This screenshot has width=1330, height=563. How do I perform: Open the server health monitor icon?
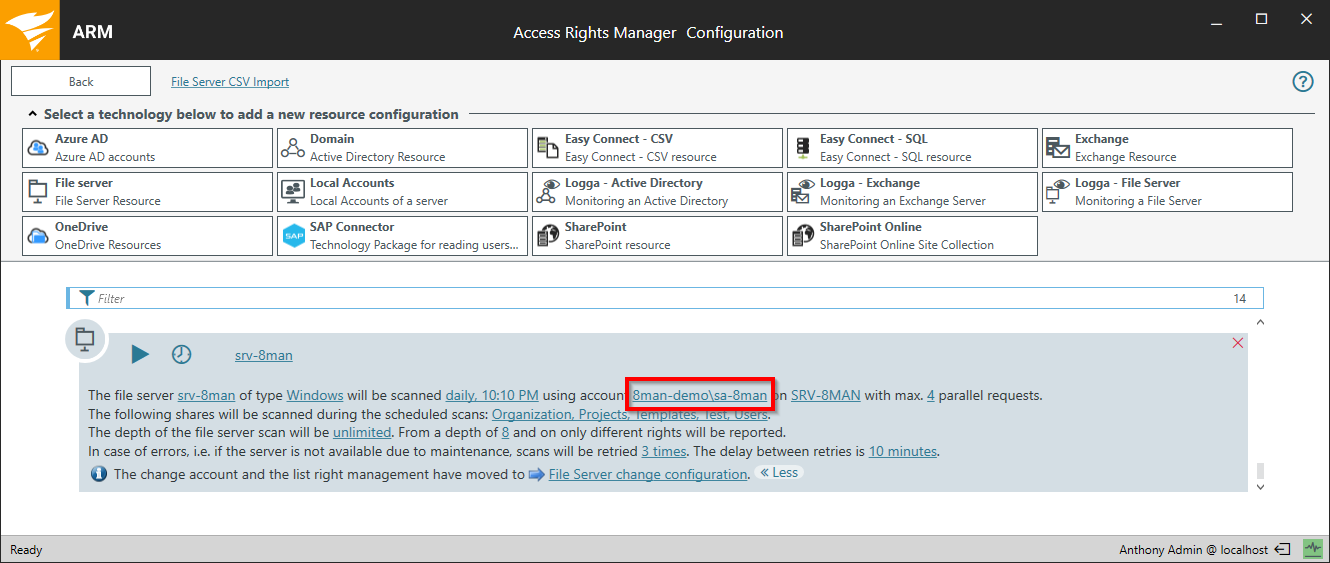(x=1312, y=549)
